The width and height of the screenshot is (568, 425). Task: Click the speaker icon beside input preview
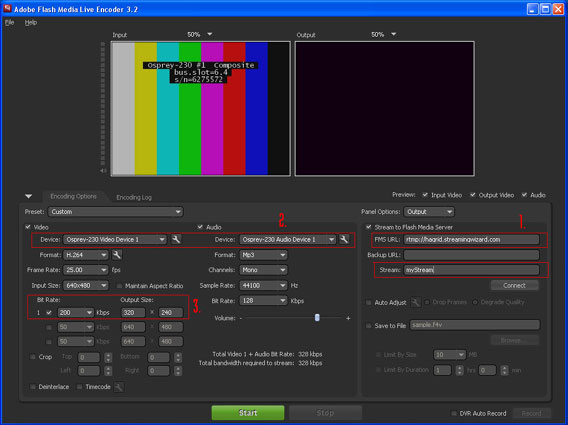tap(103, 171)
